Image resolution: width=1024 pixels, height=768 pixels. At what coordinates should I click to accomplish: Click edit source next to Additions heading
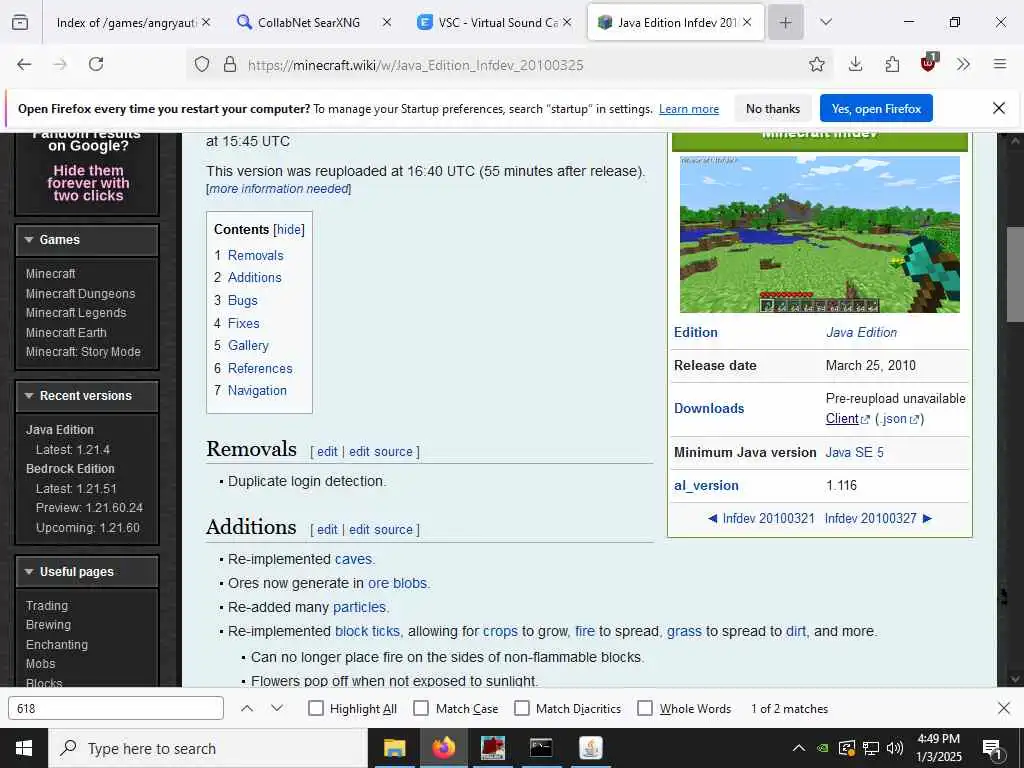tap(381, 530)
